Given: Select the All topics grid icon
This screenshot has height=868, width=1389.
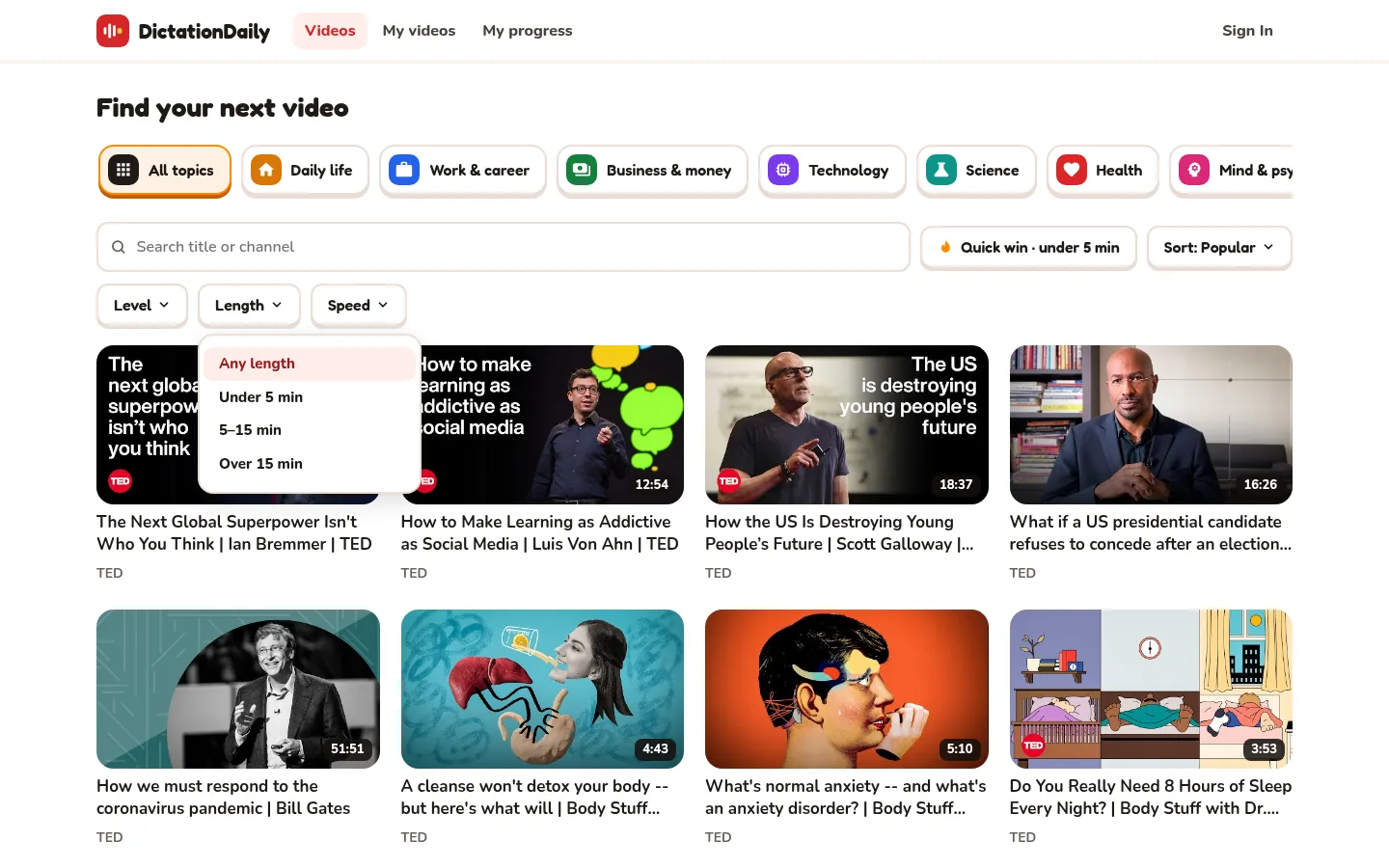Looking at the screenshot, I should pyautogui.click(x=123, y=171).
